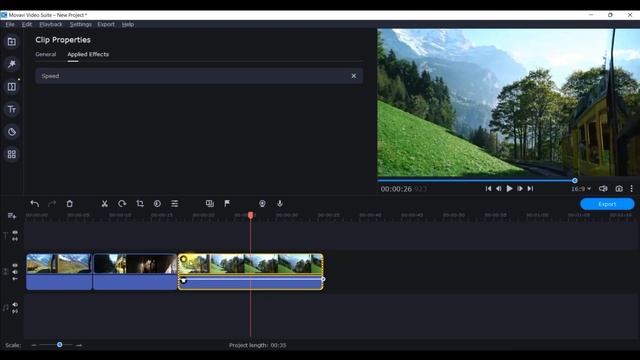Screen dimensions: 640x360
Task: Click the Project length 00:33 text
Action: [x=258, y=345]
